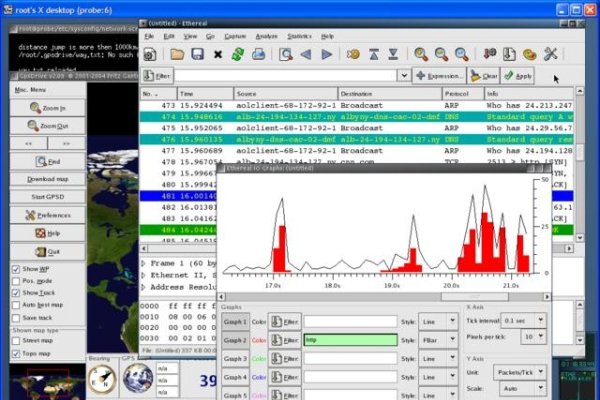
Task: Go back with the blue left arrow icon
Action: click(x=304, y=54)
